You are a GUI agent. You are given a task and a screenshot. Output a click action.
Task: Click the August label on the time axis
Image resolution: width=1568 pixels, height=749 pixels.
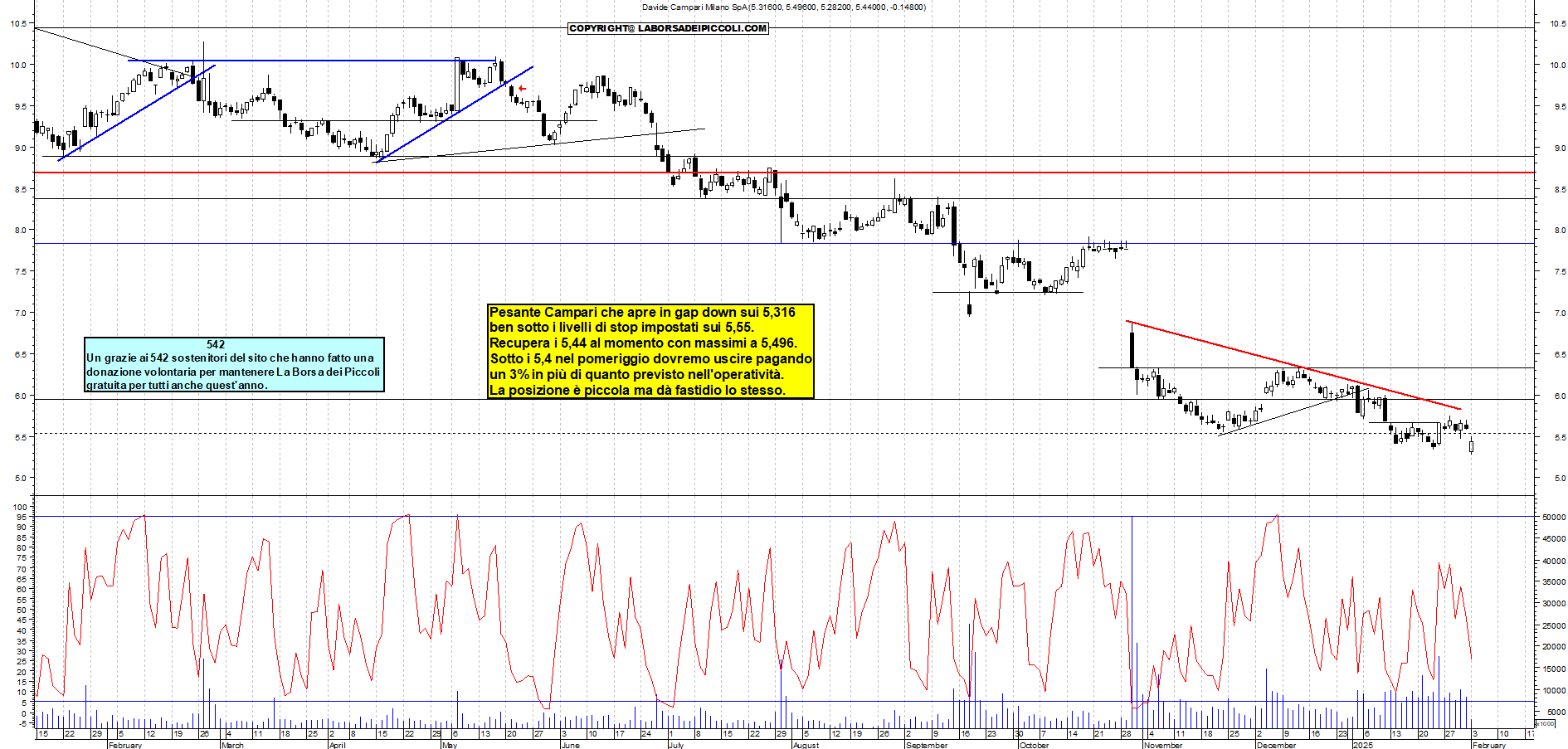point(806,745)
